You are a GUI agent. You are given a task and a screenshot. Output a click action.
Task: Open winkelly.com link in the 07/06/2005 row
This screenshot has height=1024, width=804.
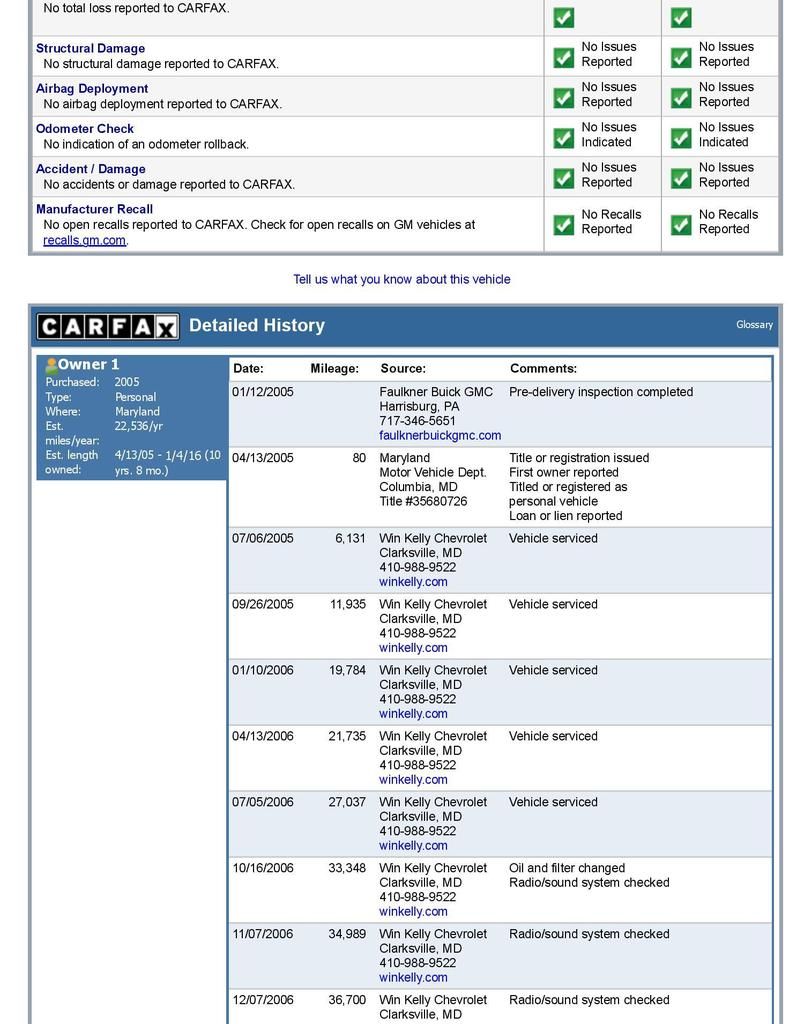coord(413,582)
